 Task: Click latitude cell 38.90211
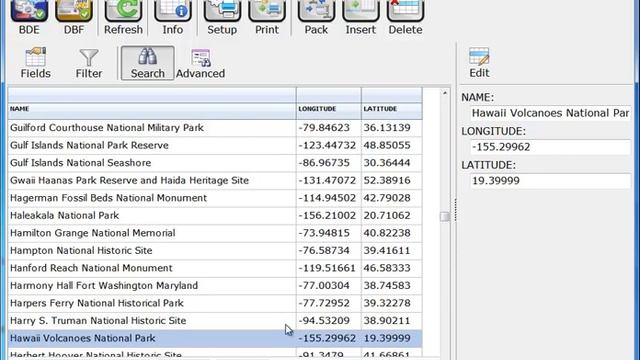(x=392, y=321)
